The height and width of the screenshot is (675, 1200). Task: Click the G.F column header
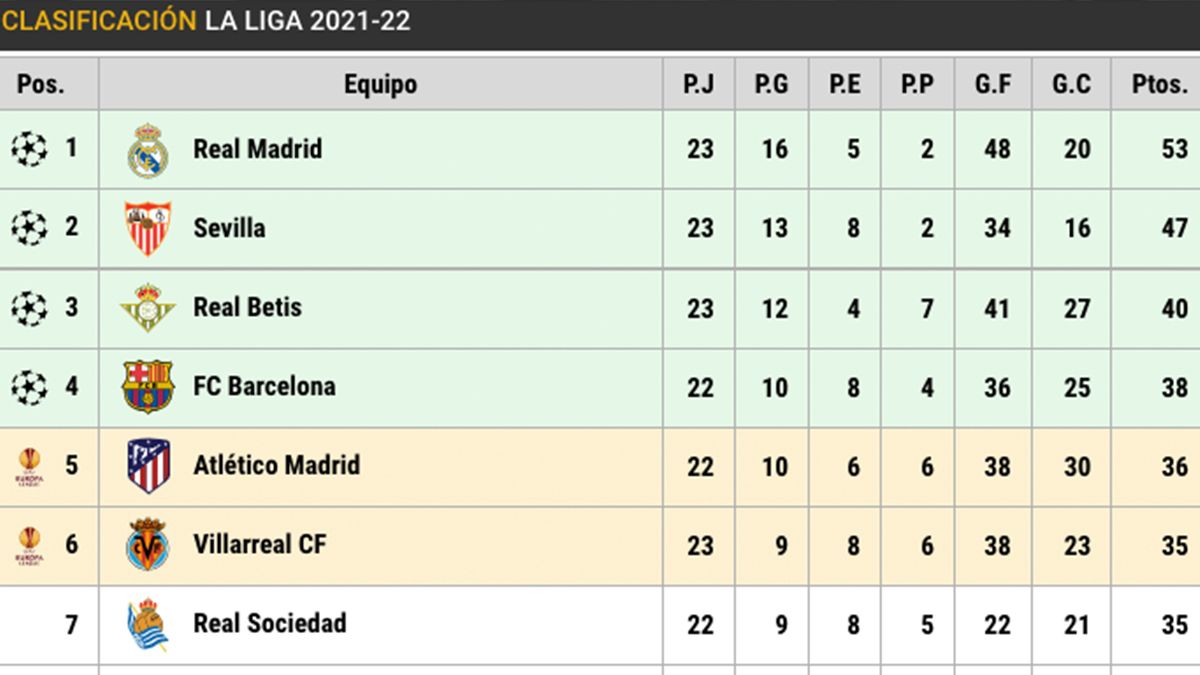click(x=992, y=84)
